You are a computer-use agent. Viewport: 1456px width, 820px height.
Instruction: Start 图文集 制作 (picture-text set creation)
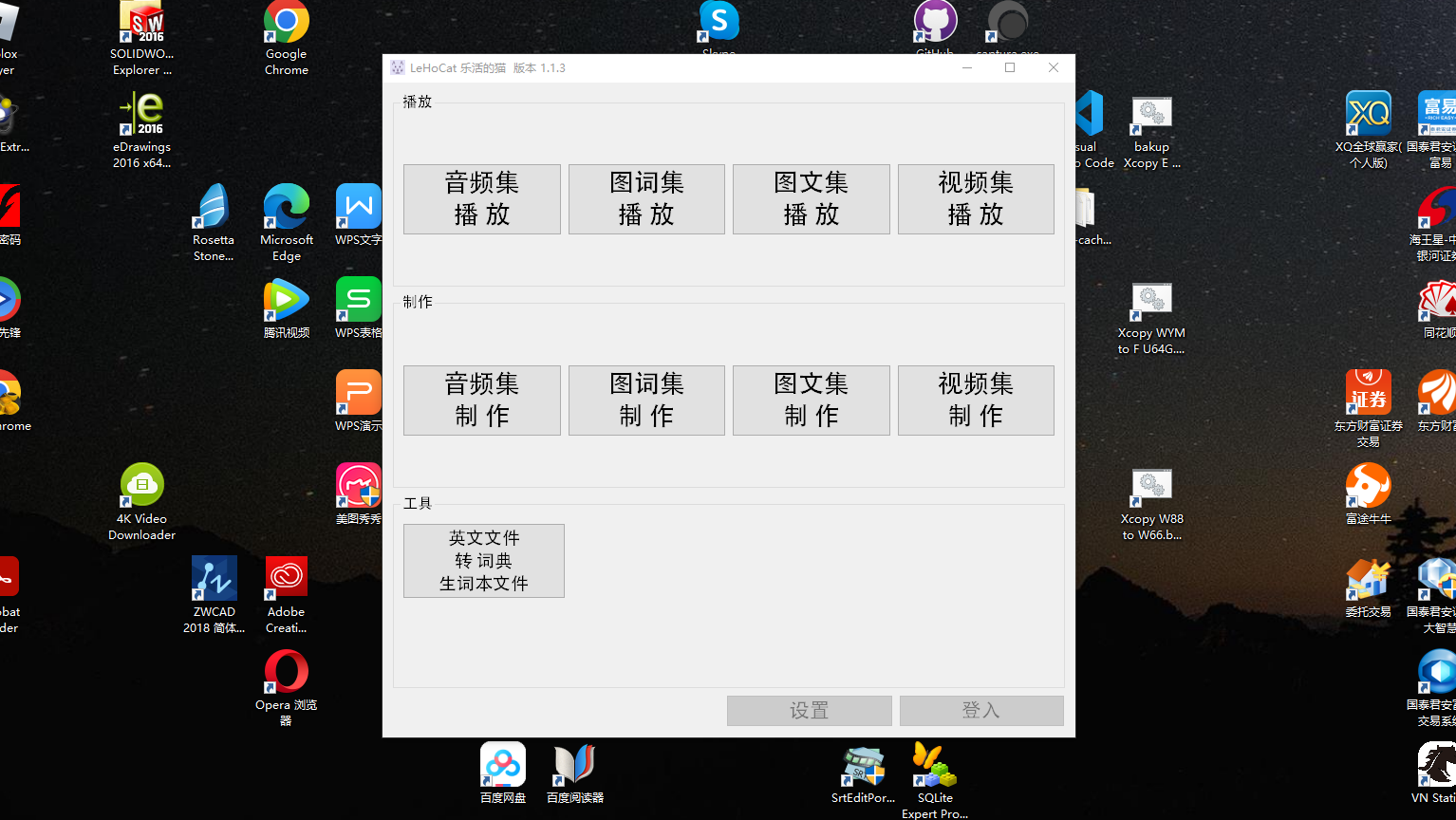(x=811, y=400)
